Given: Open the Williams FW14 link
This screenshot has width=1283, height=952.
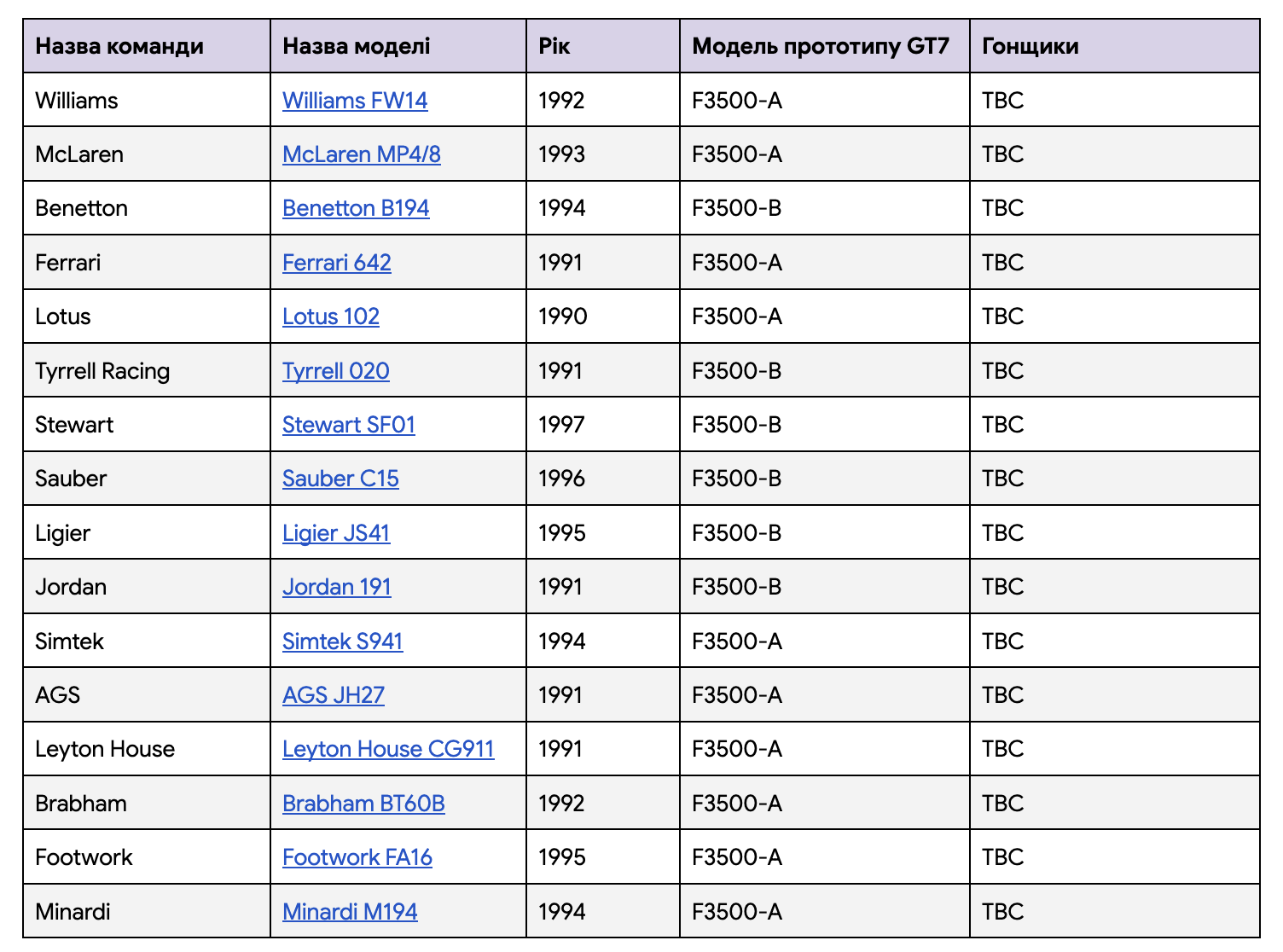Looking at the screenshot, I should 355,101.
